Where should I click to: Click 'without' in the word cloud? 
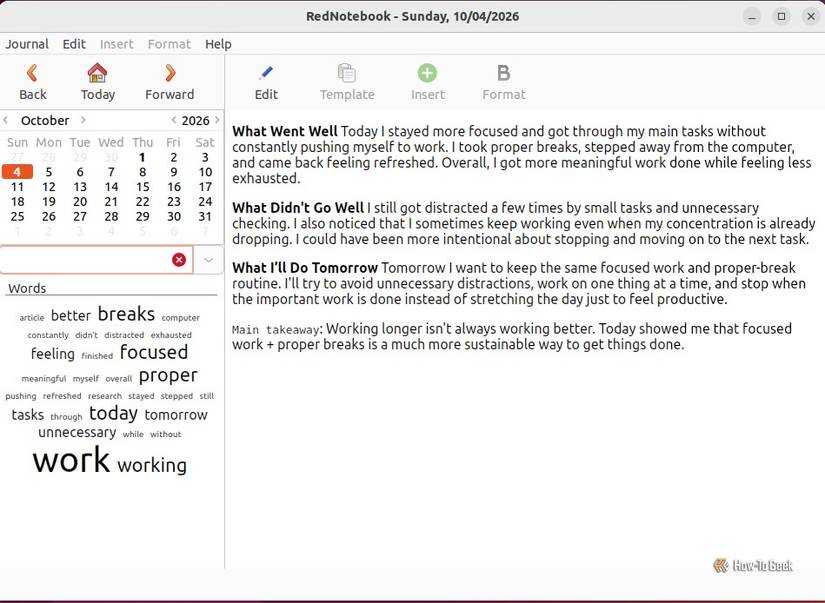click(165, 435)
